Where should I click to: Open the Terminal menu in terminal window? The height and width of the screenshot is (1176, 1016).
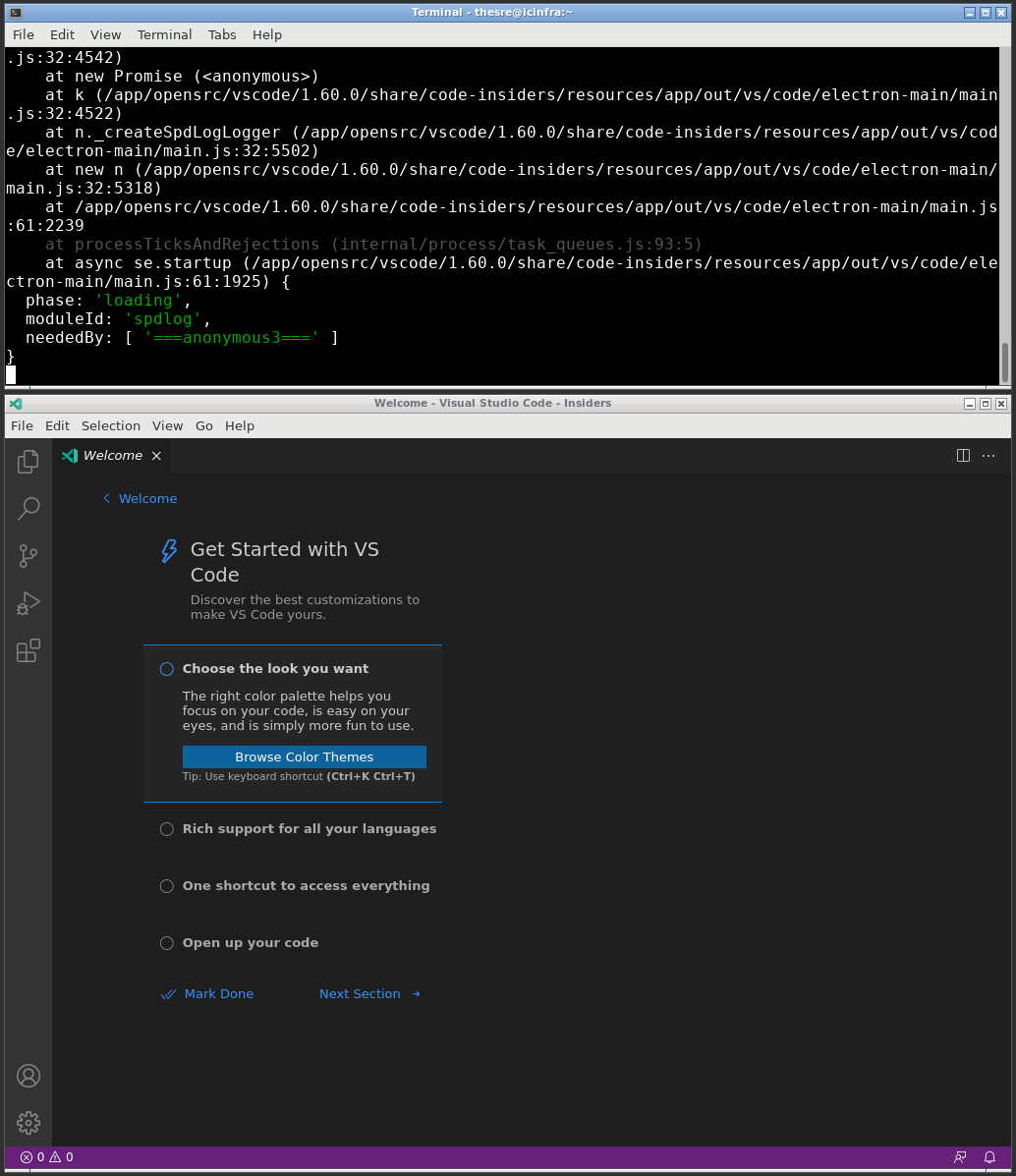[x=164, y=34]
